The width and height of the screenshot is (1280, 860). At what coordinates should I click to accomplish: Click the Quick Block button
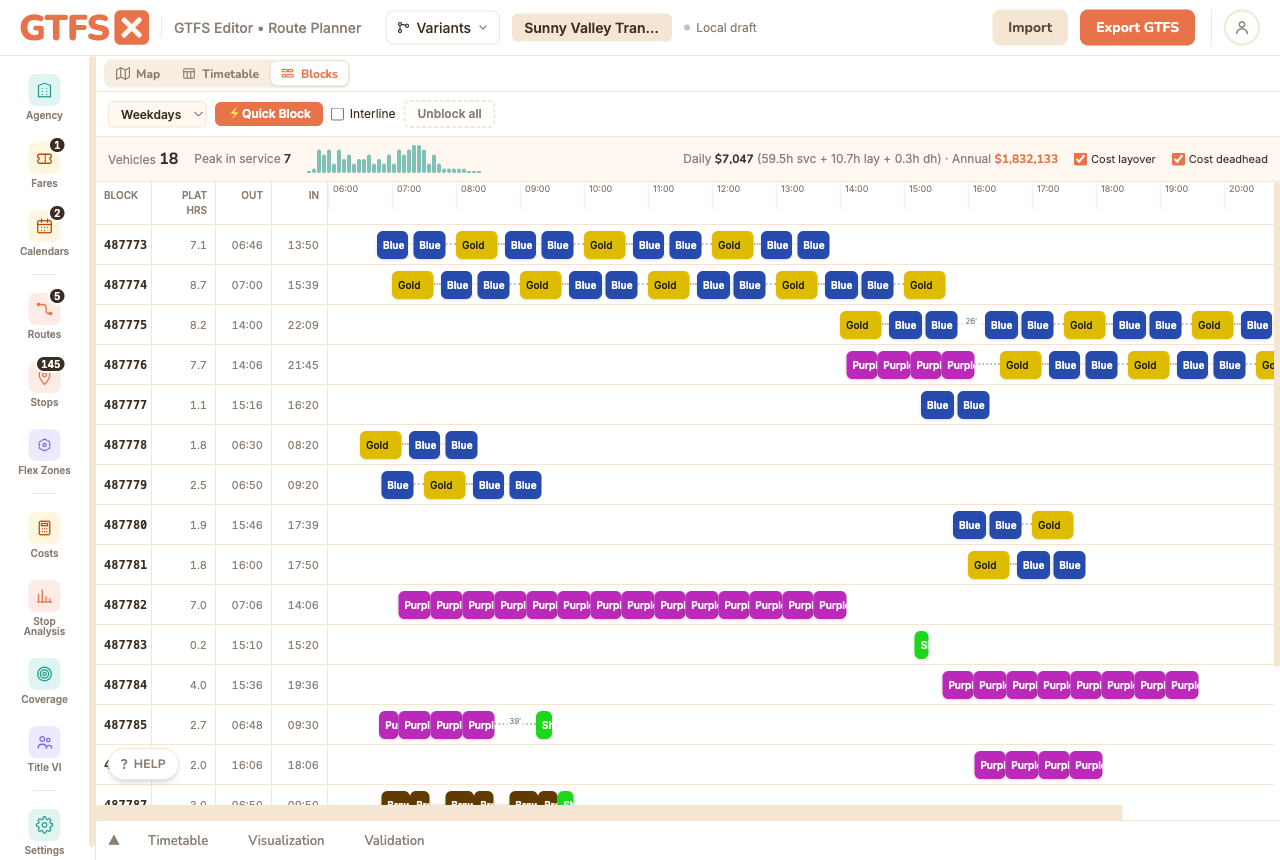click(x=269, y=114)
